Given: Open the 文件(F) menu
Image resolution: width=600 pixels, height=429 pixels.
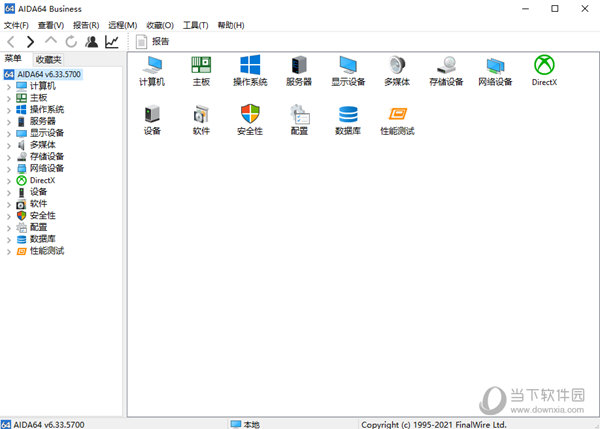Looking at the screenshot, I should click(x=16, y=25).
